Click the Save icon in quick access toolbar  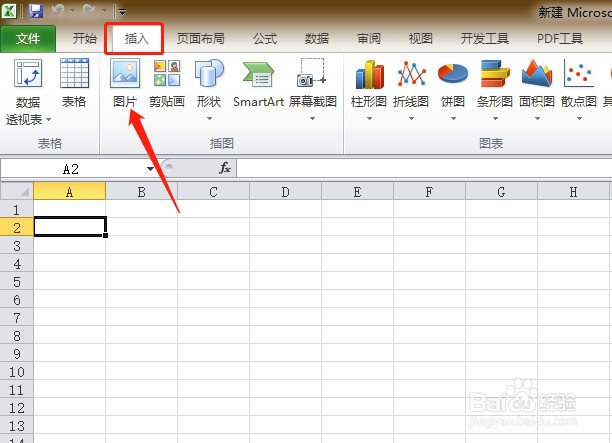[x=36, y=11]
